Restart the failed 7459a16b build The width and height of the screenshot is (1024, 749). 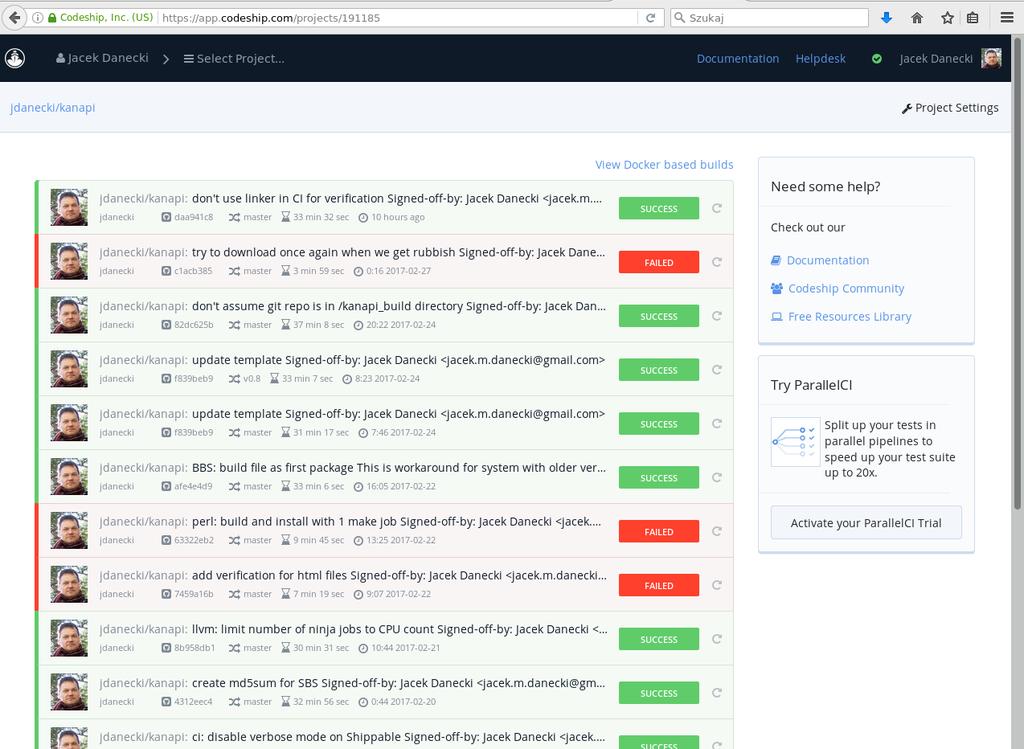tap(716, 585)
